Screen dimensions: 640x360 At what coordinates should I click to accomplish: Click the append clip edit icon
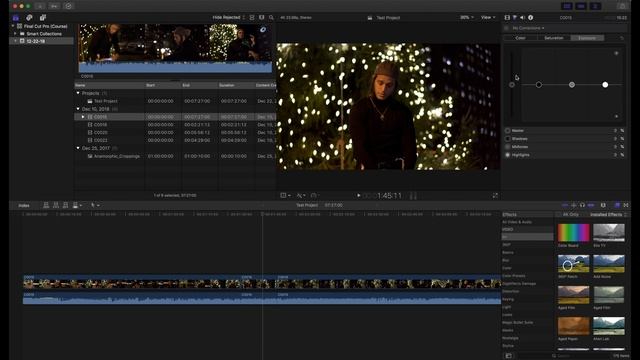click(66, 205)
